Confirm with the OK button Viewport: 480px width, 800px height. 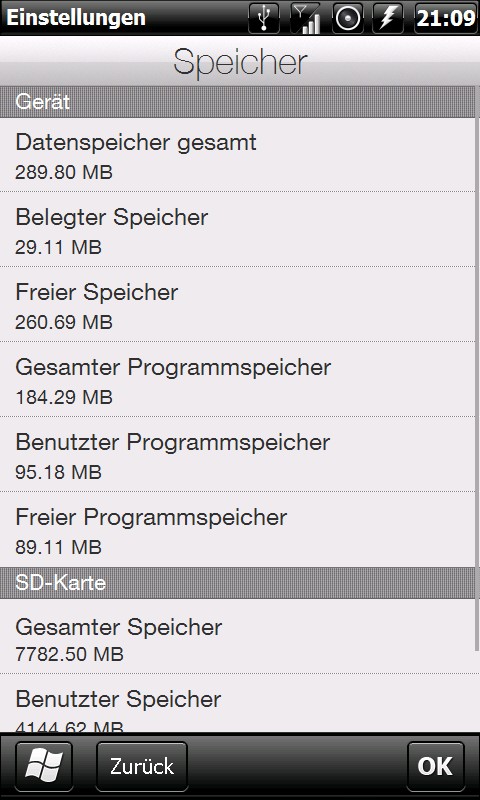436,766
